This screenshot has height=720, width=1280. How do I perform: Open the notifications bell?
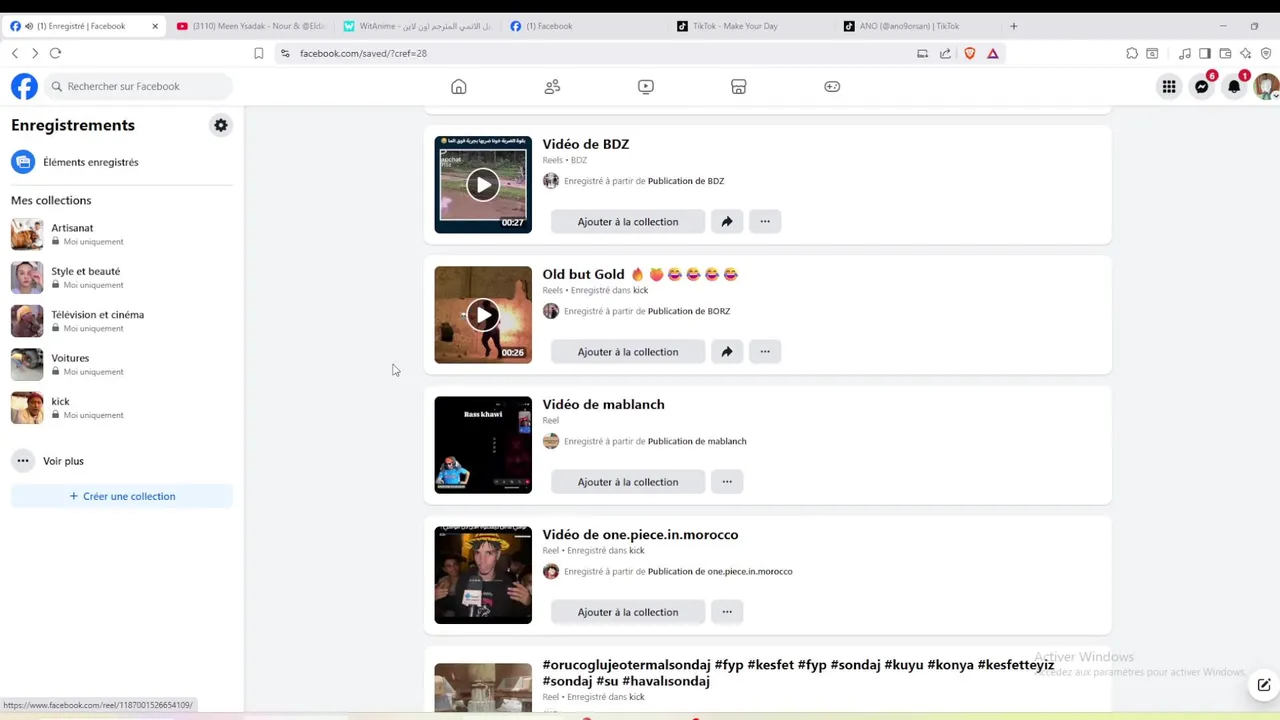pos(1234,87)
